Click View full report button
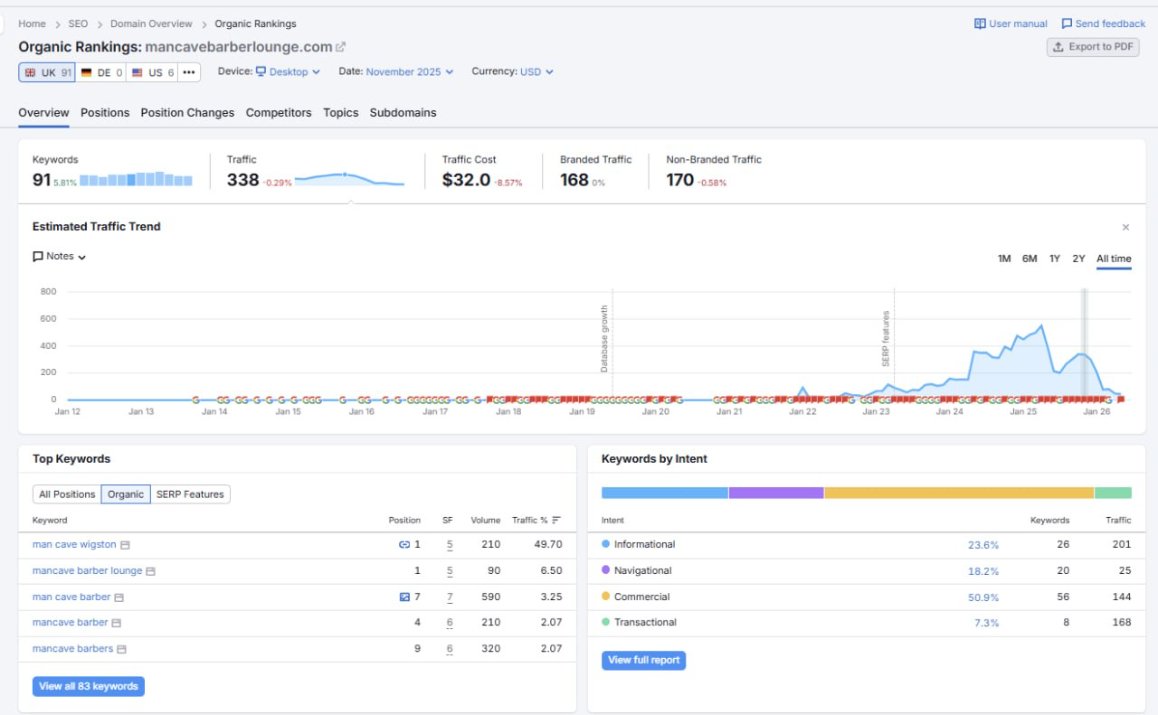 (x=644, y=660)
